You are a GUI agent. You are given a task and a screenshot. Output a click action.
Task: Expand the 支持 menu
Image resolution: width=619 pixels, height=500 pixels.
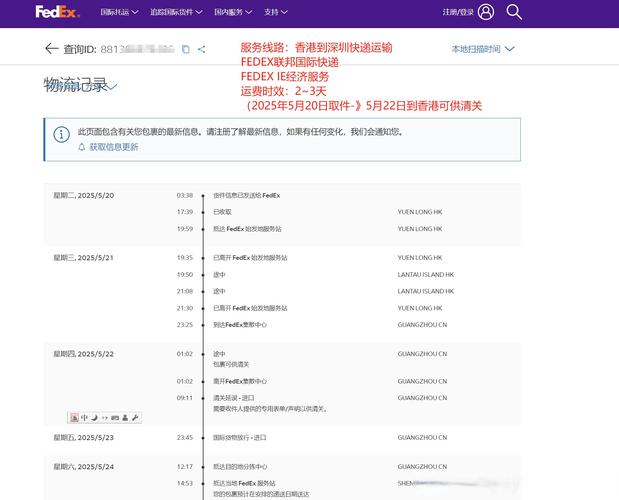tap(276, 12)
